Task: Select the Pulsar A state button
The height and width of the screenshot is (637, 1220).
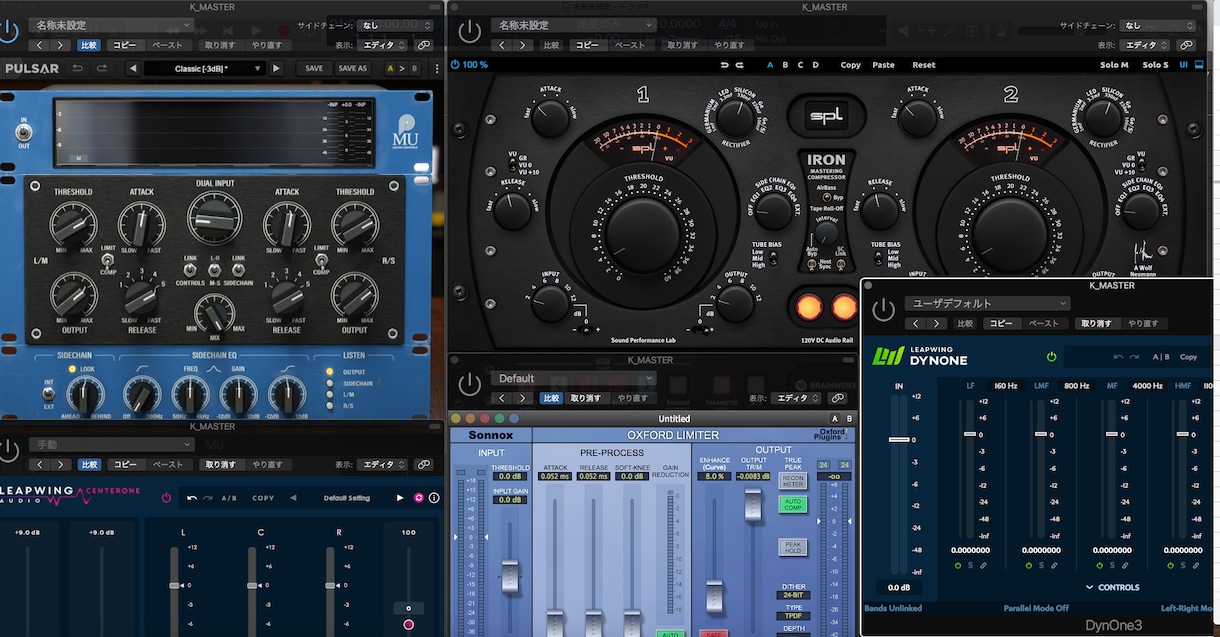Action: coord(390,68)
